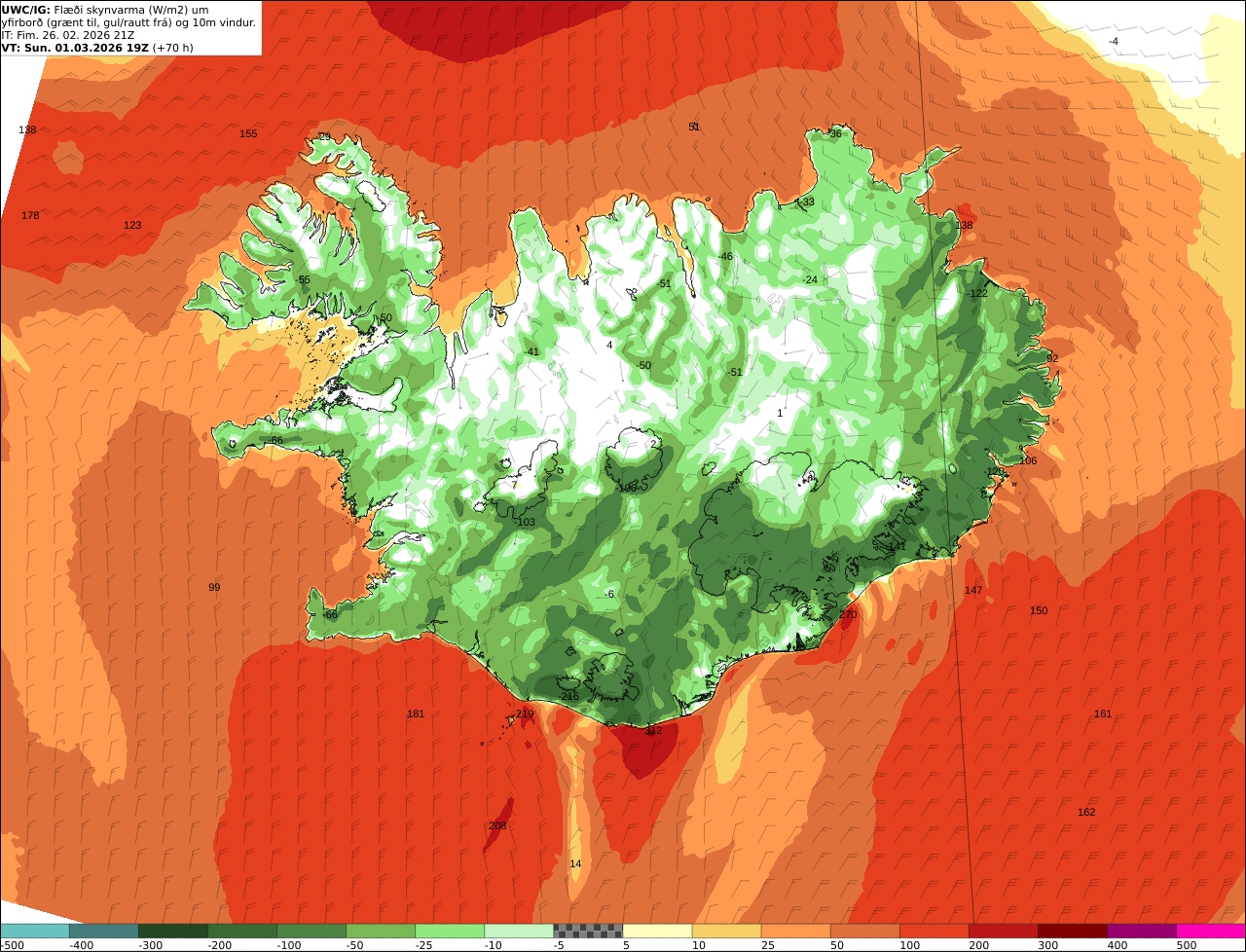The height and width of the screenshot is (952, 1246).
Task: Click the 161 value on the map
Action: click(x=1102, y=714)
